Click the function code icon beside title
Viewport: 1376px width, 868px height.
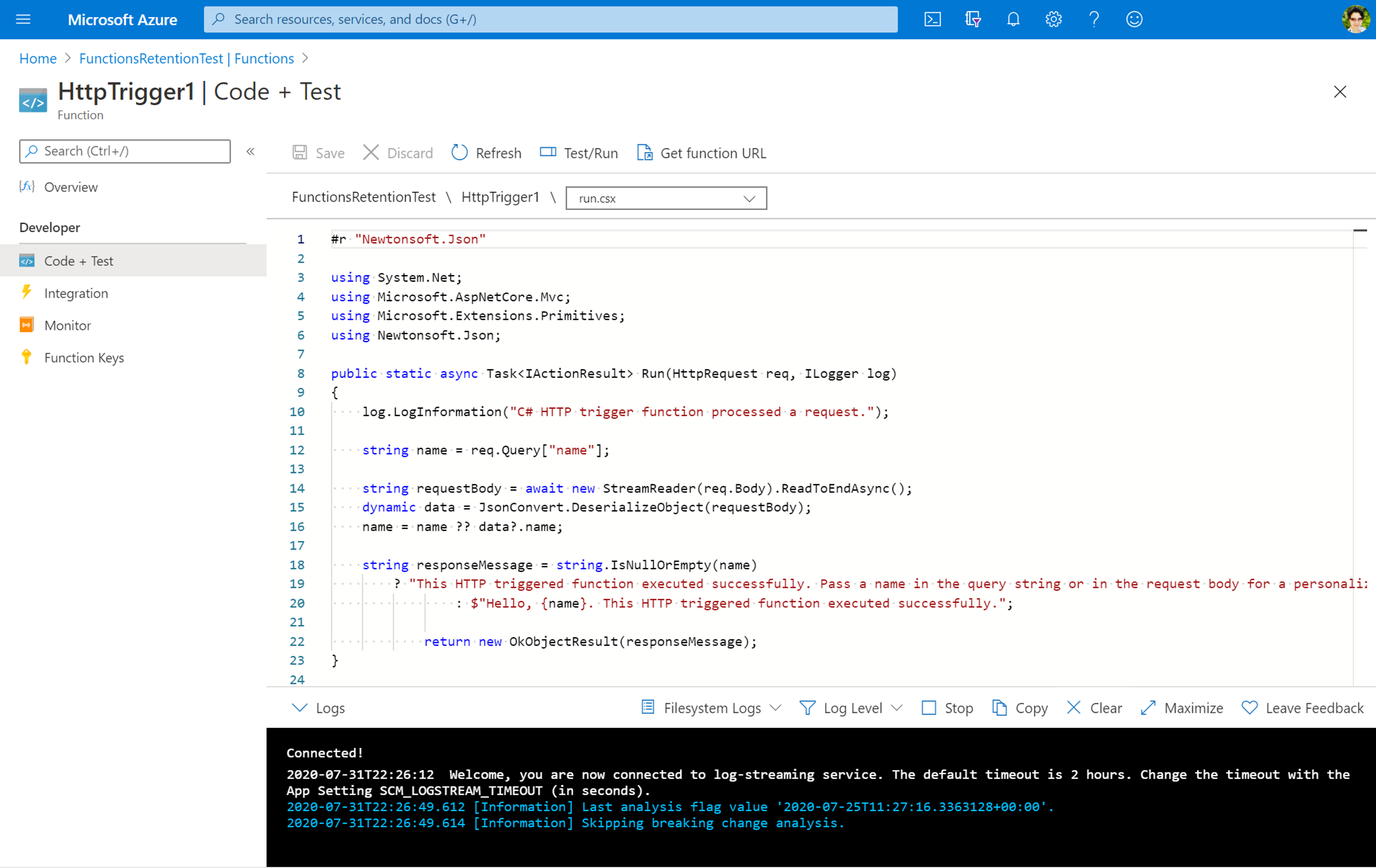pyautogui.click(x=33, y=101)
